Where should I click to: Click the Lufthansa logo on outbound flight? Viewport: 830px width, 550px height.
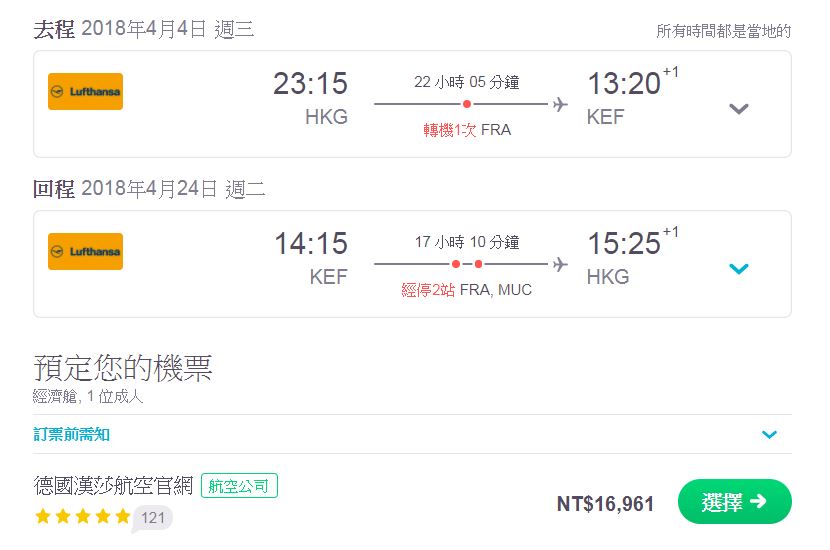coord(85,92)
